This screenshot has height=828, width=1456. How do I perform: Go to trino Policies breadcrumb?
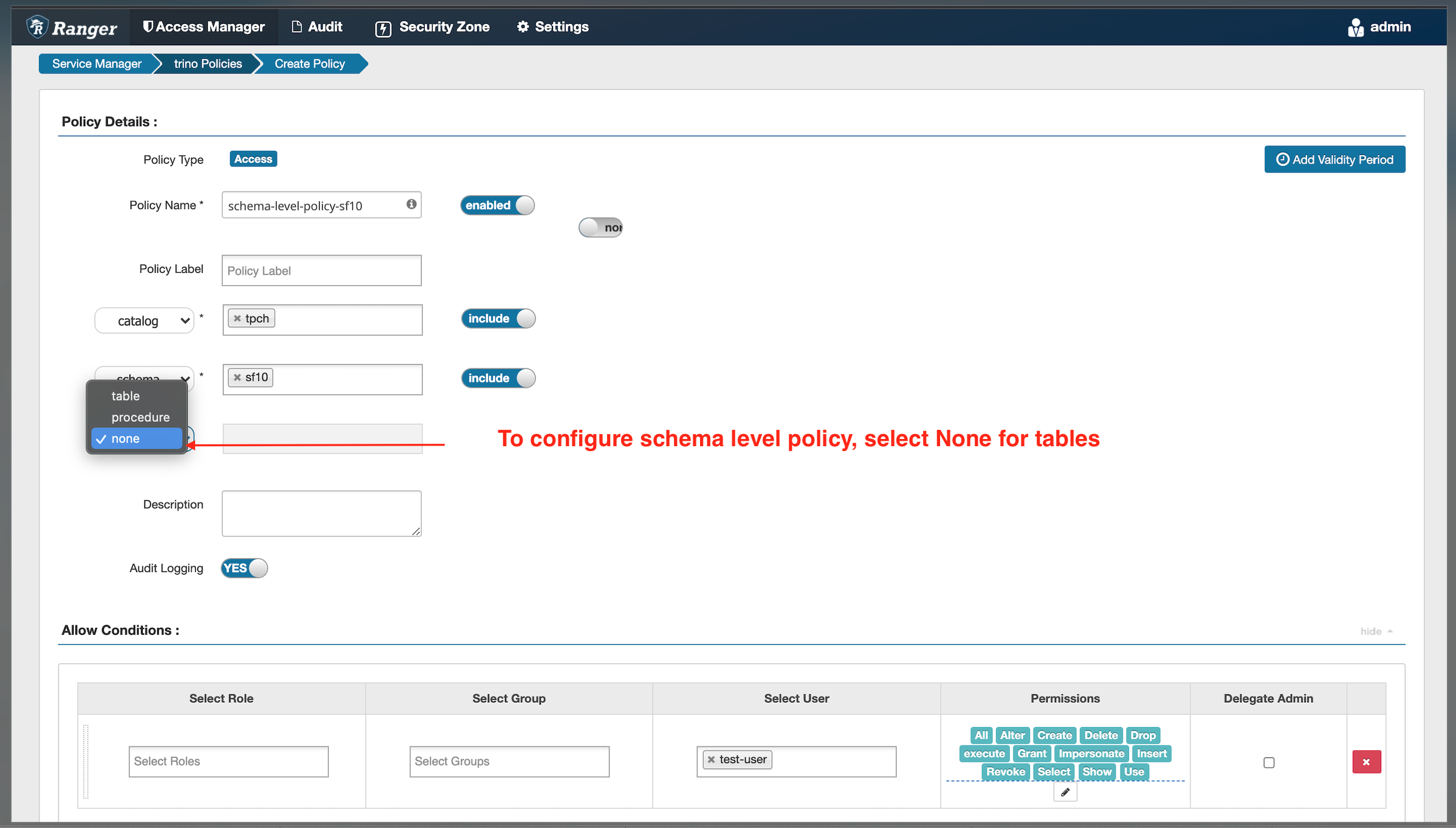pos(208,64)
